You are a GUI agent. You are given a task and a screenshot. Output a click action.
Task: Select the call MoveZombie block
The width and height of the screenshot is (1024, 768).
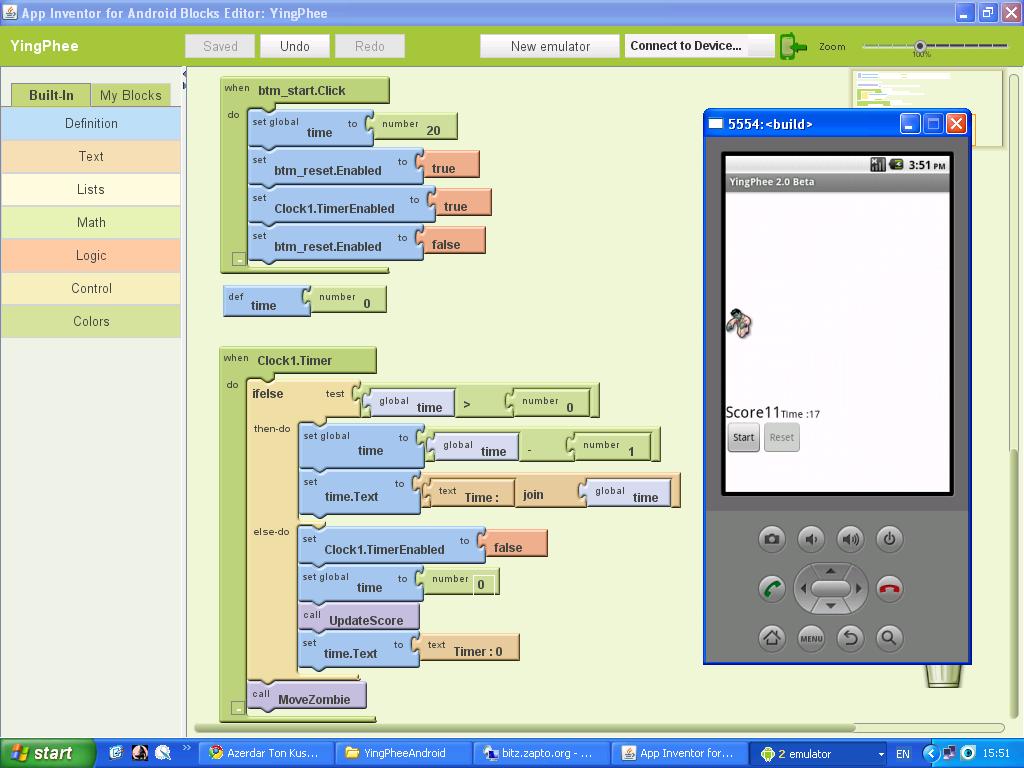point(307,696)
